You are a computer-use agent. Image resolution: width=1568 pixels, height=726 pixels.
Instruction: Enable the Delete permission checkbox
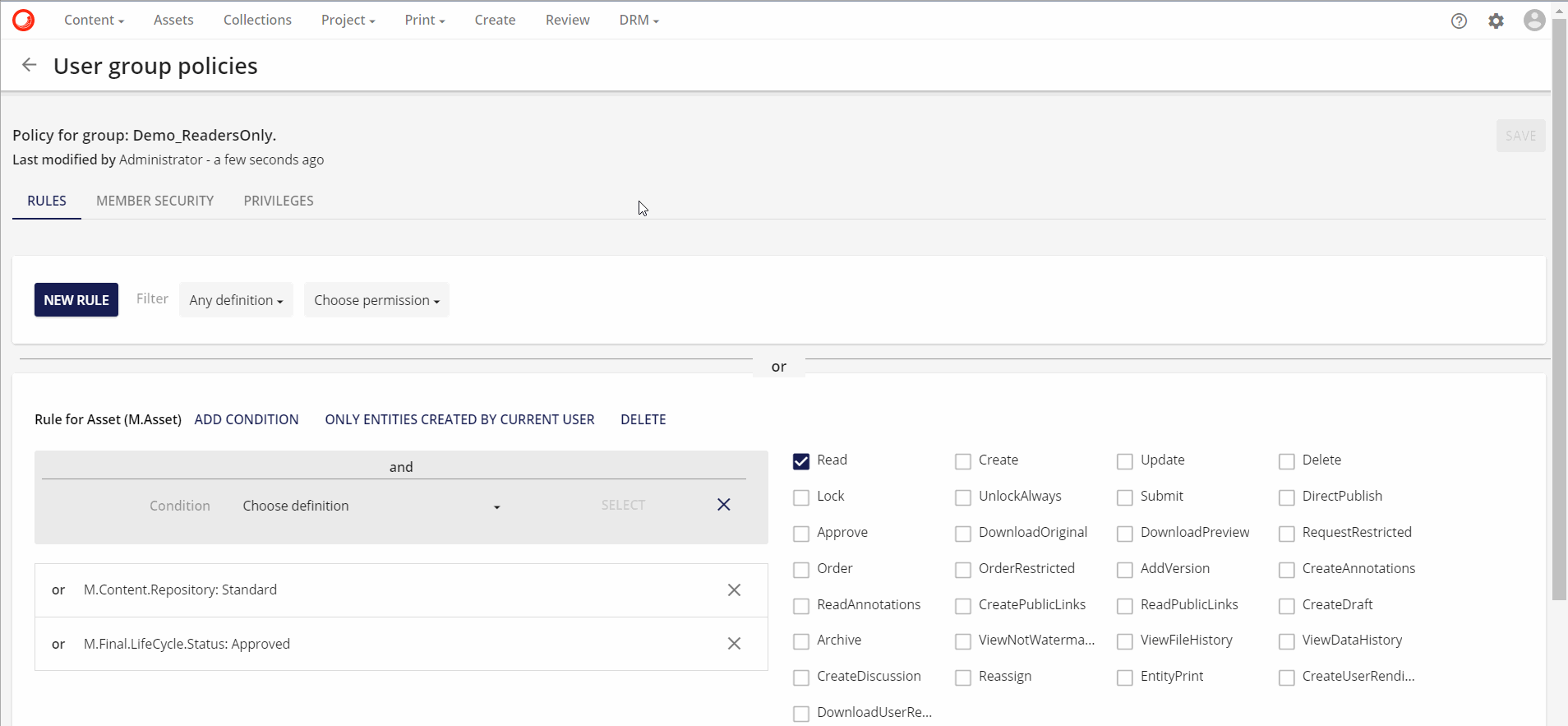tap(1287, 461)
